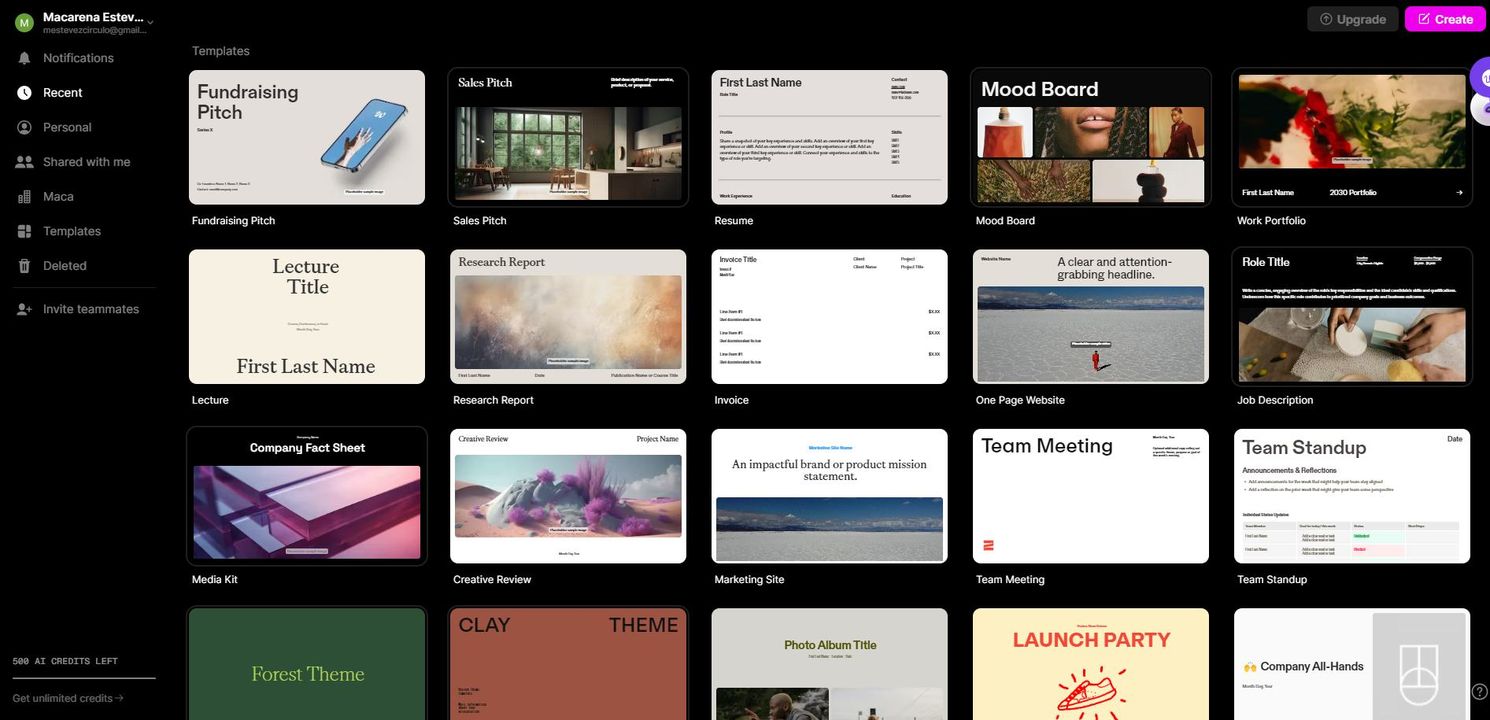Choose the Invoice template thumbnail
The image size is (1490, 720).
click(x=829, y=316)
